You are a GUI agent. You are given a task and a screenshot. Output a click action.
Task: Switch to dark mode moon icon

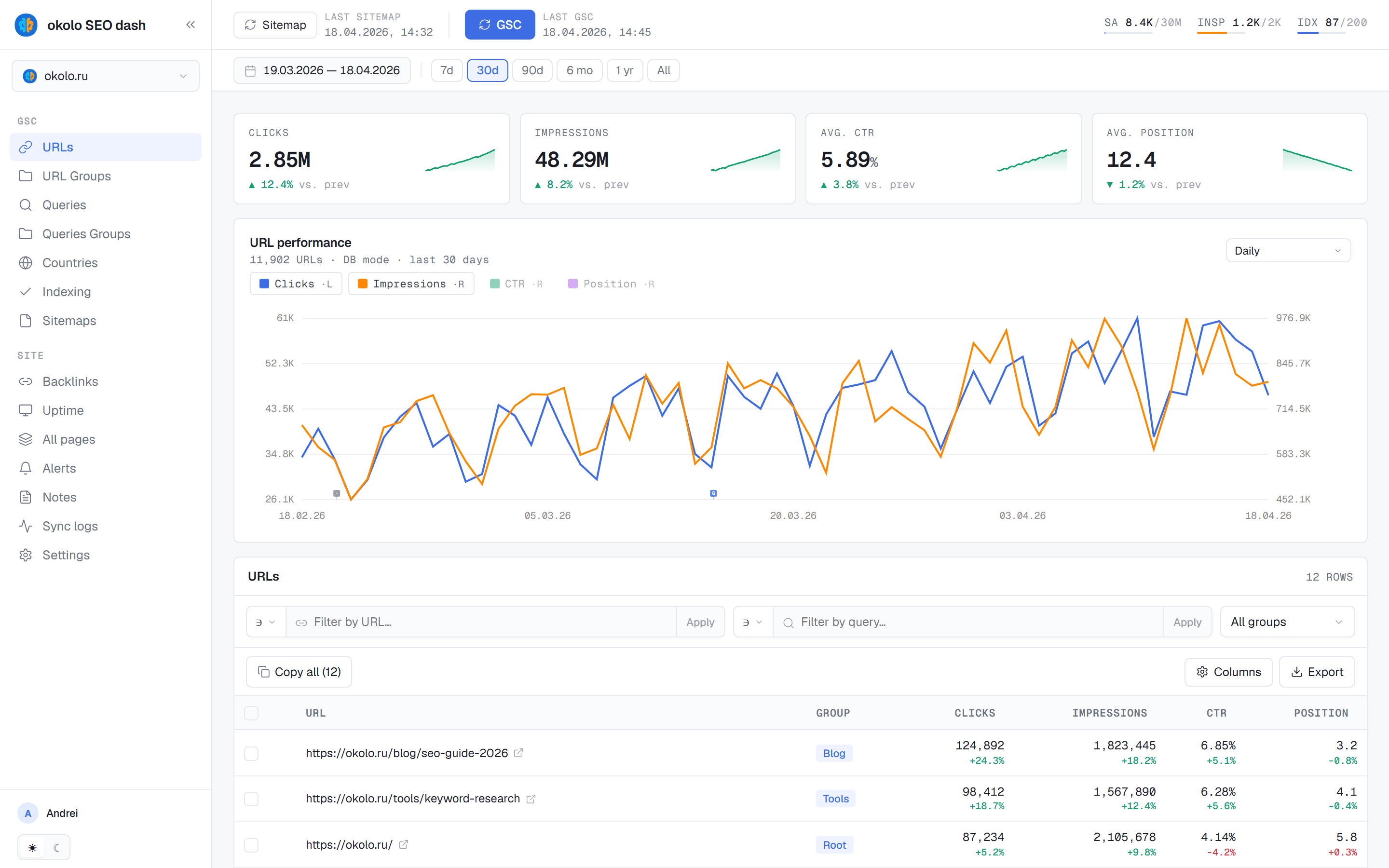tap(56, 847)
